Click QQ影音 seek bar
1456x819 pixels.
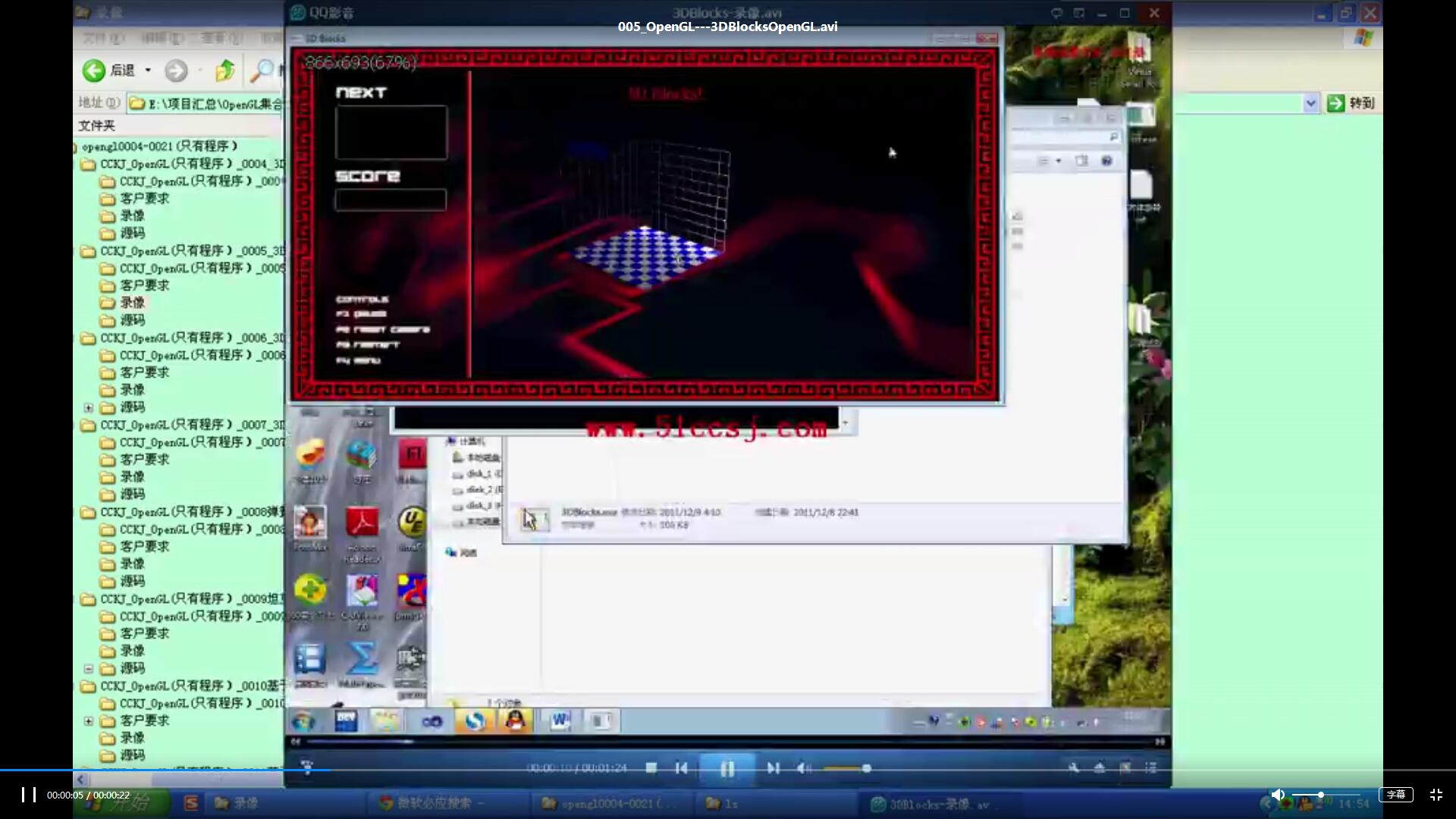(x=728, y=742)
